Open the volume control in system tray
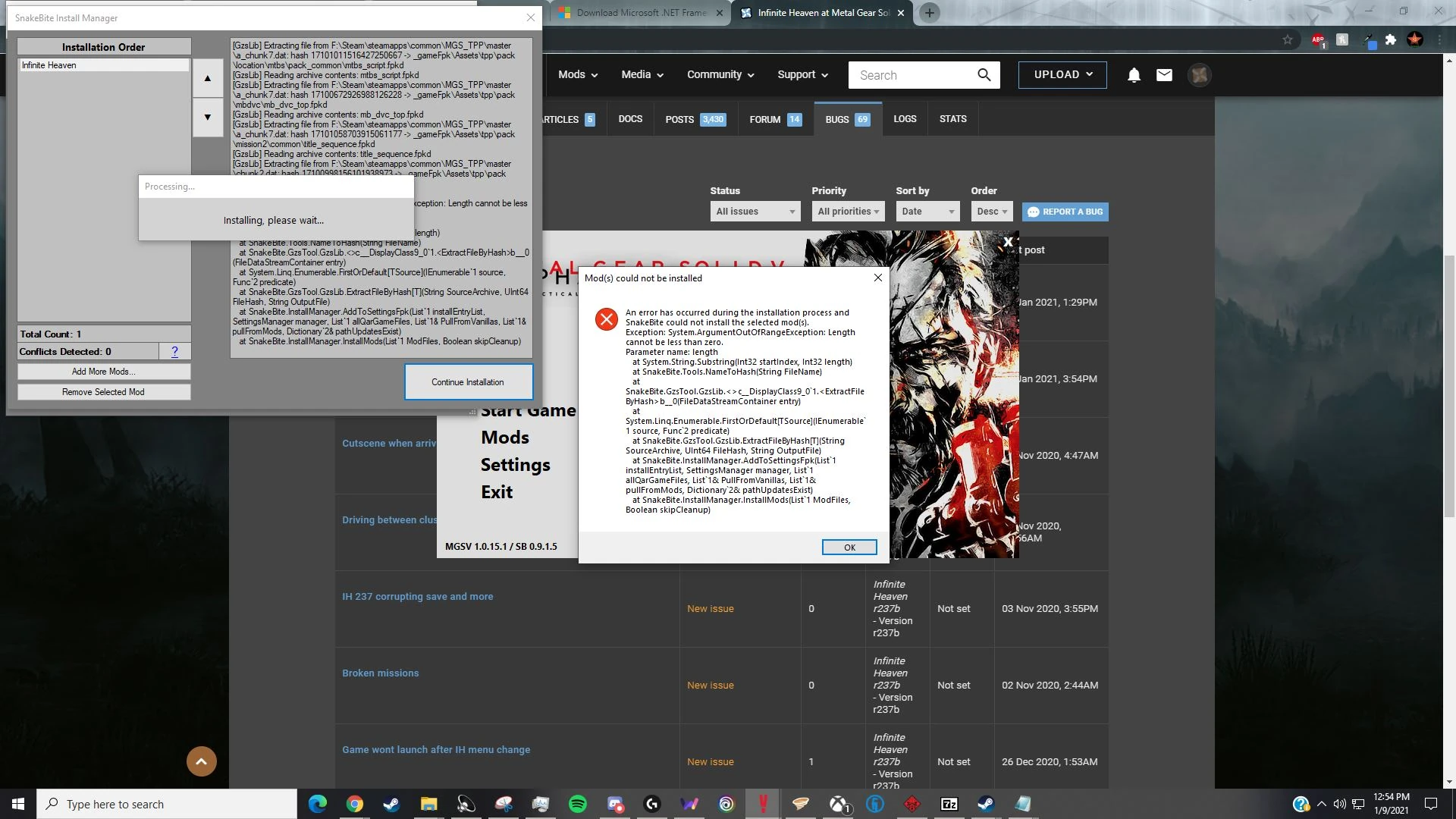This screenshot has width=1456, height=819. 1339,804
